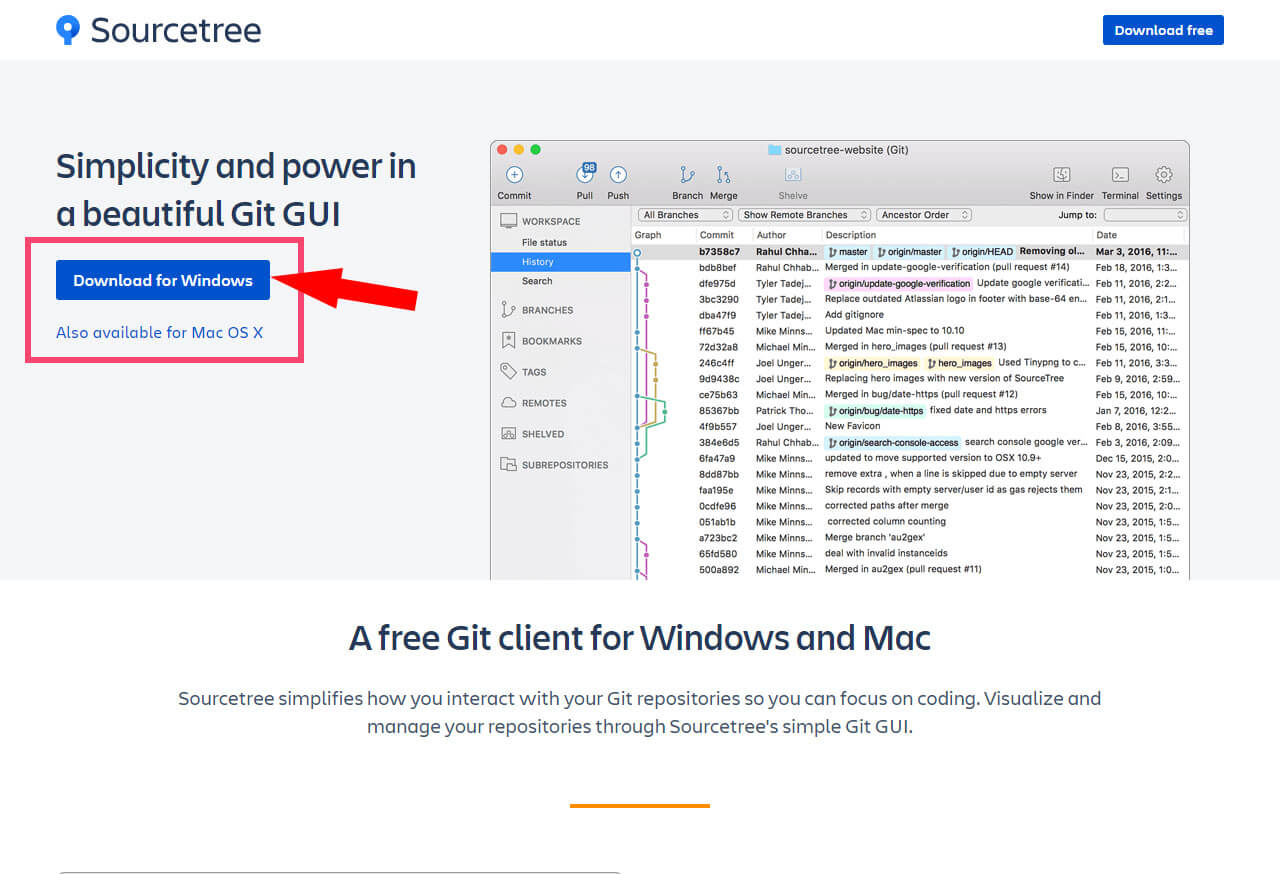Screen dimensions: 1280x874
Task: Select commit 3bc3290 row
Action: click(910, 299)
